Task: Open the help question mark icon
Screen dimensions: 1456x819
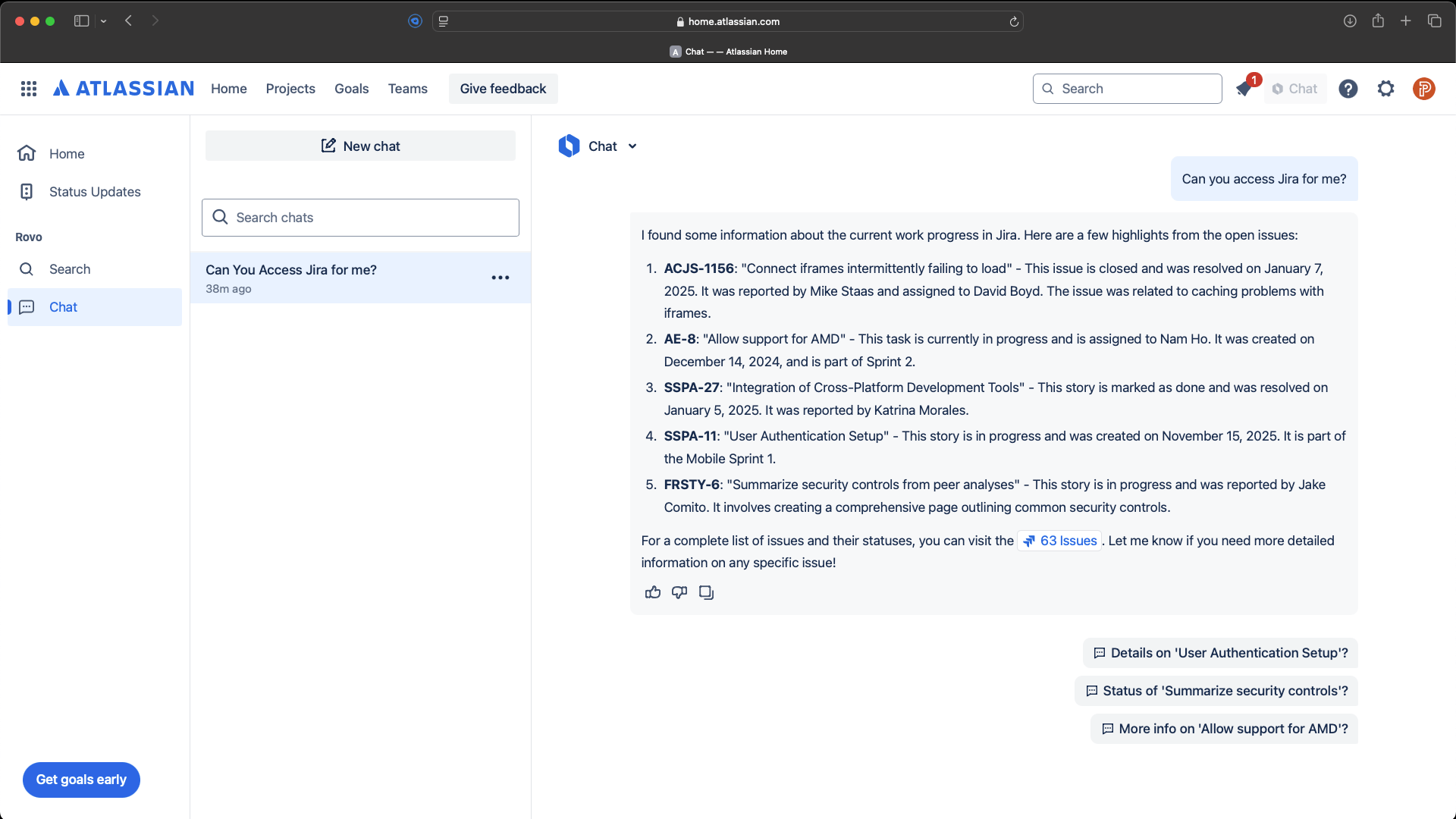Action: pos(1348,89)
